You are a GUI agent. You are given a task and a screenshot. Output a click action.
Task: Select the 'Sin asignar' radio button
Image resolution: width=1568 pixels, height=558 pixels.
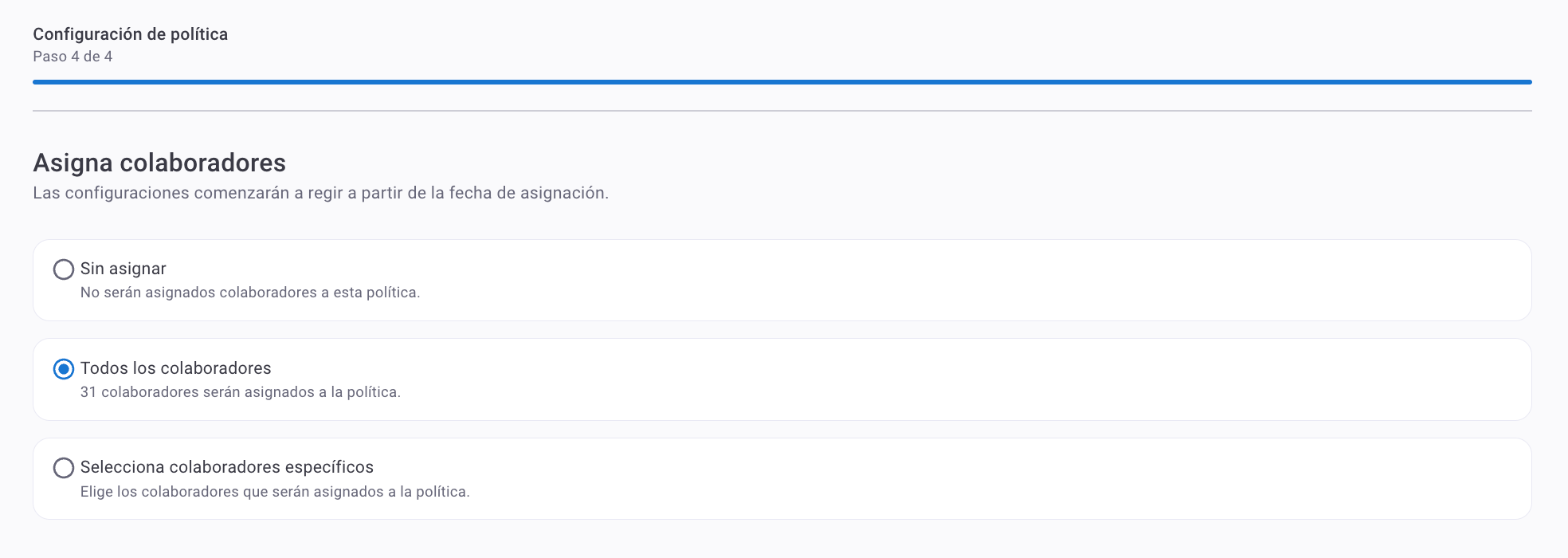pos(64,269)
